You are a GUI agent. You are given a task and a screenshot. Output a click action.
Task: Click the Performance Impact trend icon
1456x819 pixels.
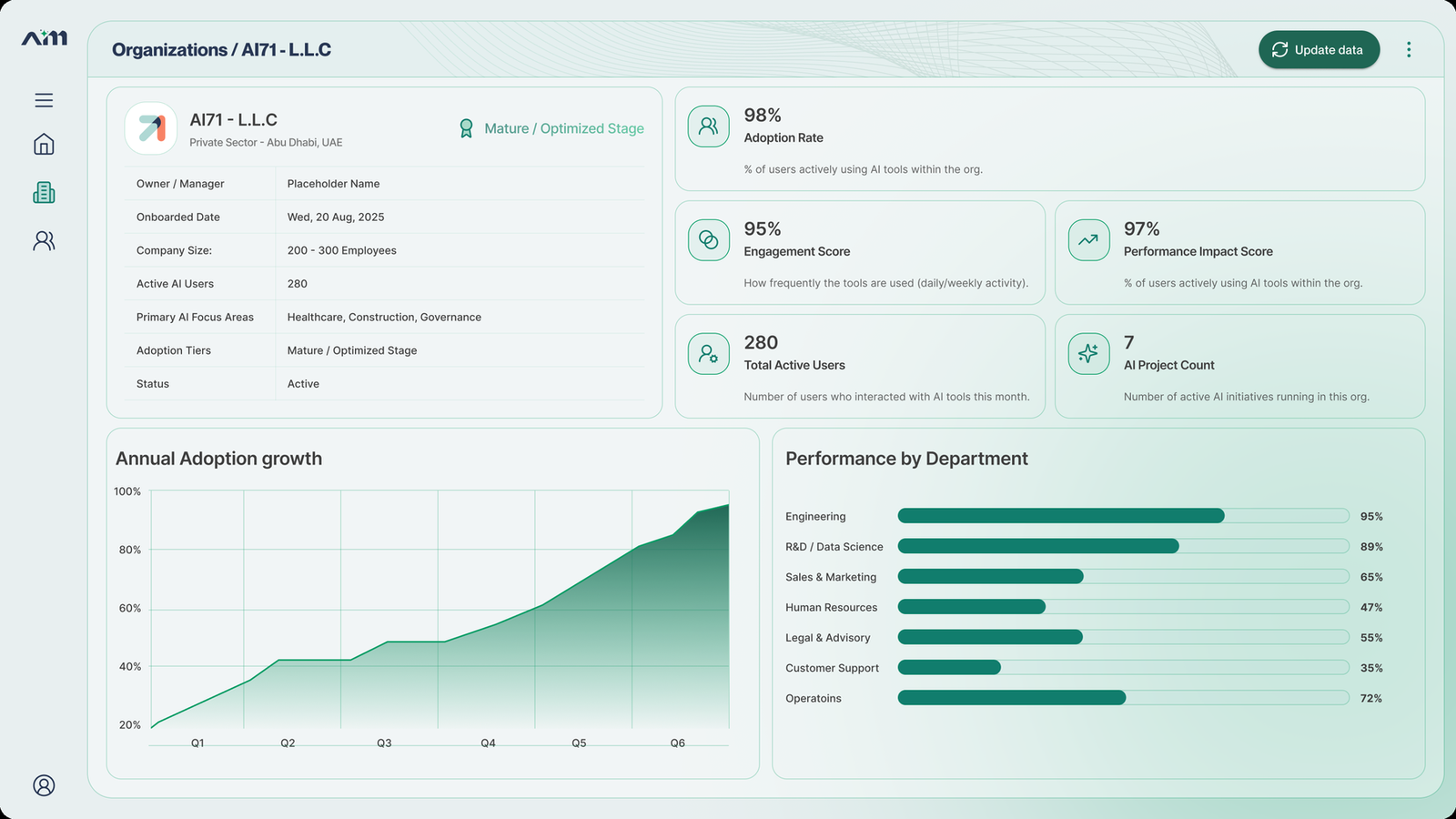(x=1088, y=240)
